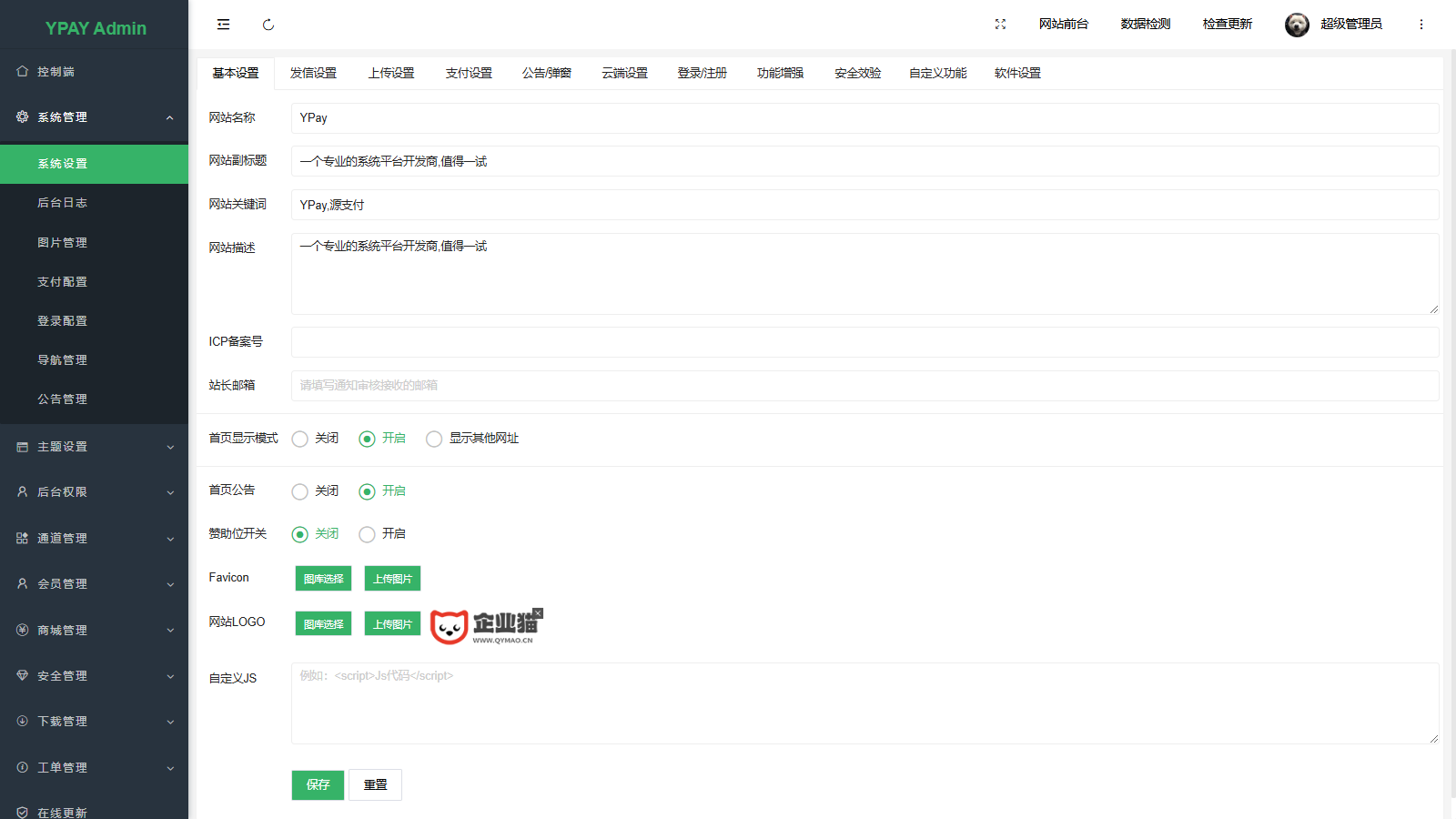Switch to the 安全效验 tab
The height and width of the screenshot is (819, 1456).
[x=857, y=73]
